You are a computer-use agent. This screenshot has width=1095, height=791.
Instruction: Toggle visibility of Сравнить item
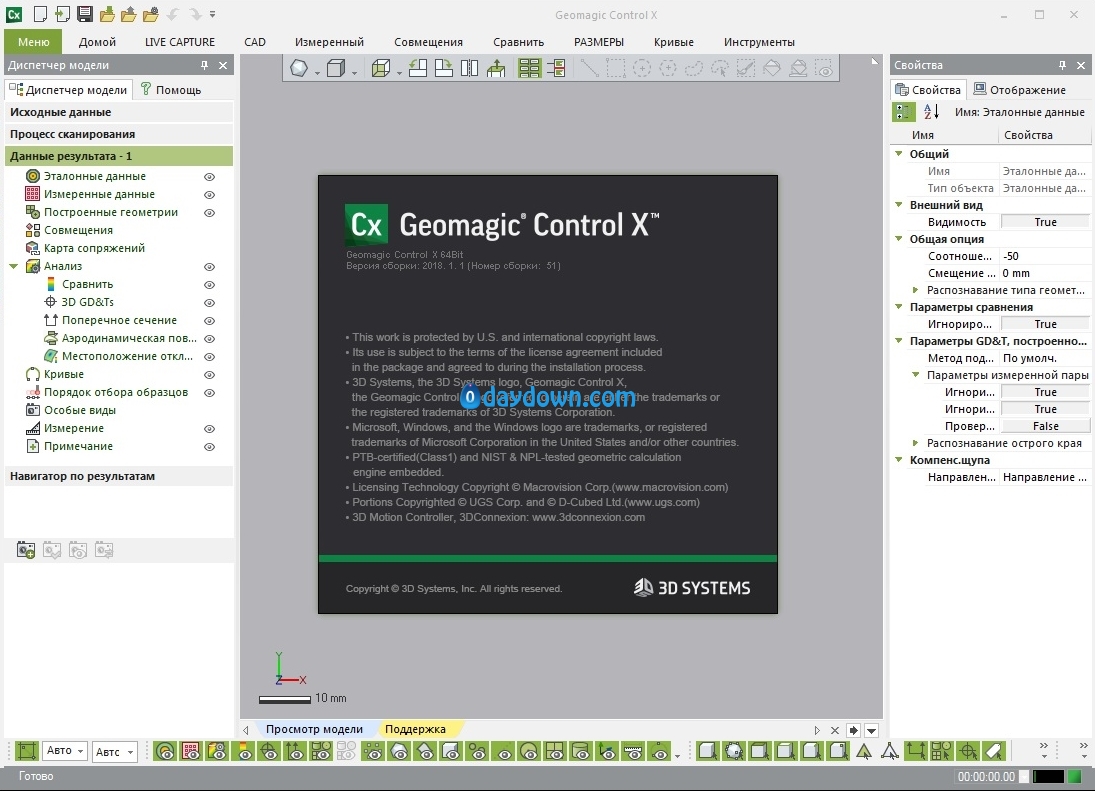coord(209,285)
